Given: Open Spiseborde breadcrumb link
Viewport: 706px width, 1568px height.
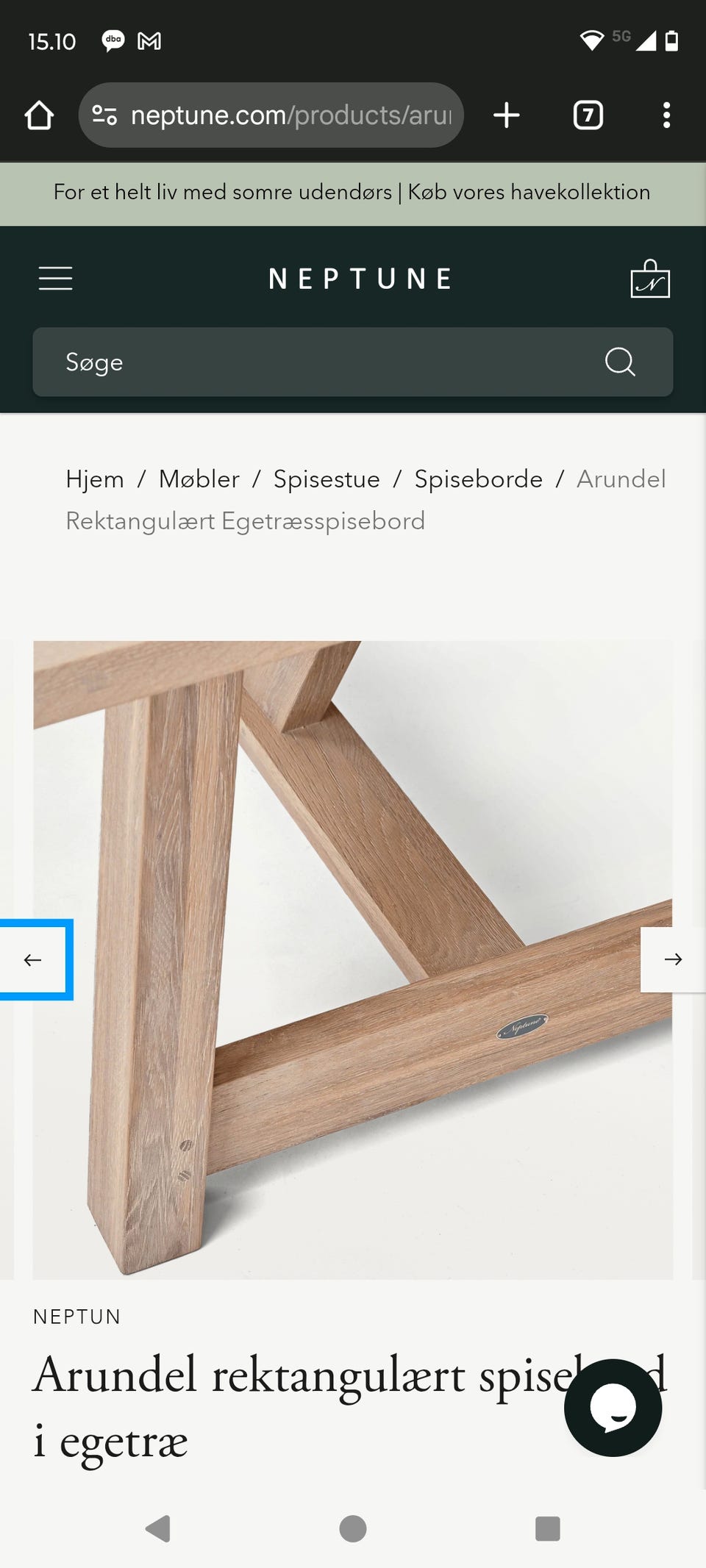Looking at the screenshot, I should [479, 479].
